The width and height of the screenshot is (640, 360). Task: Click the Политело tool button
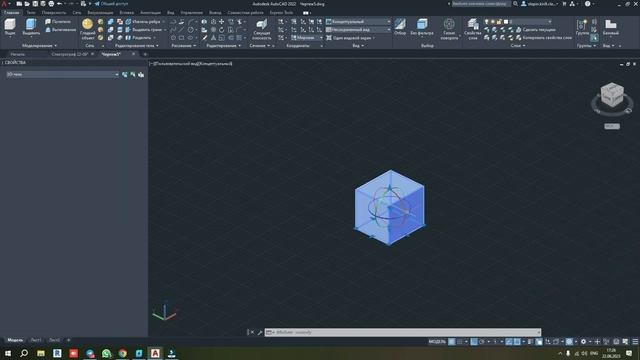click(58, 21)
